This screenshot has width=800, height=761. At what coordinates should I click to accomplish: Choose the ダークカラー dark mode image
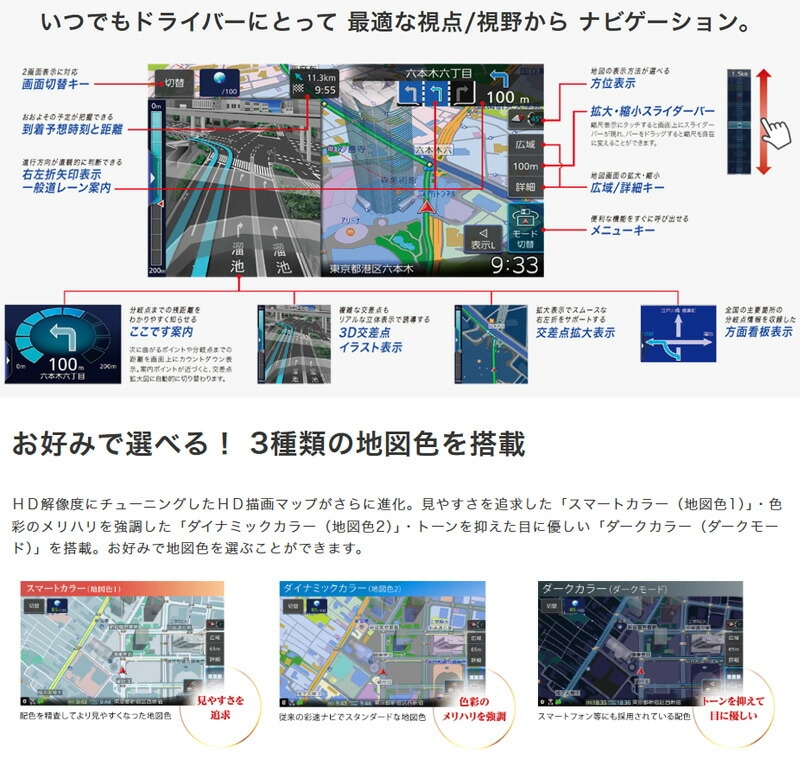[640, 645]
